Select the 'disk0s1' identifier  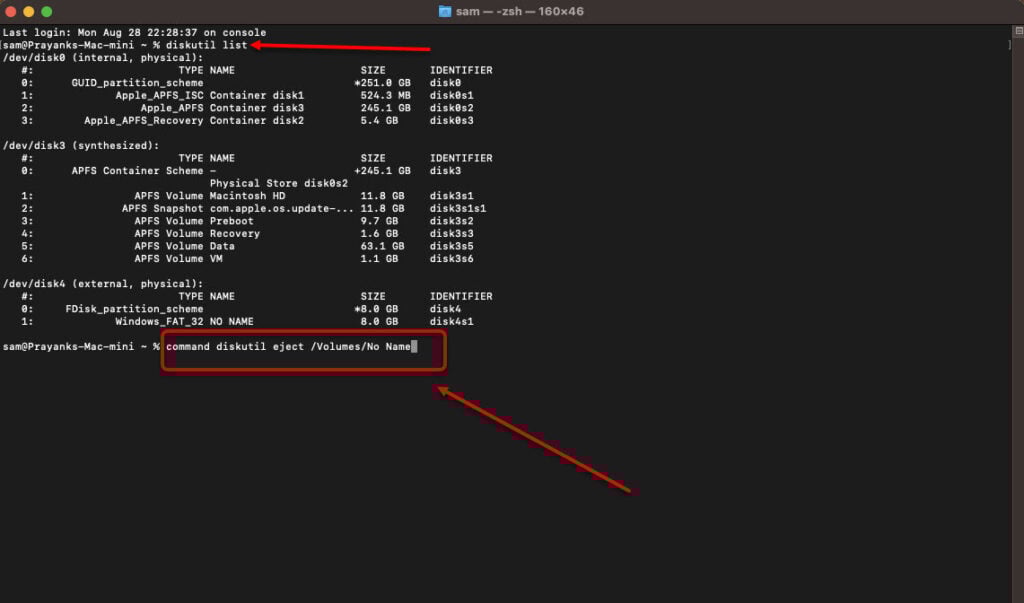click(x=451, y=95)
